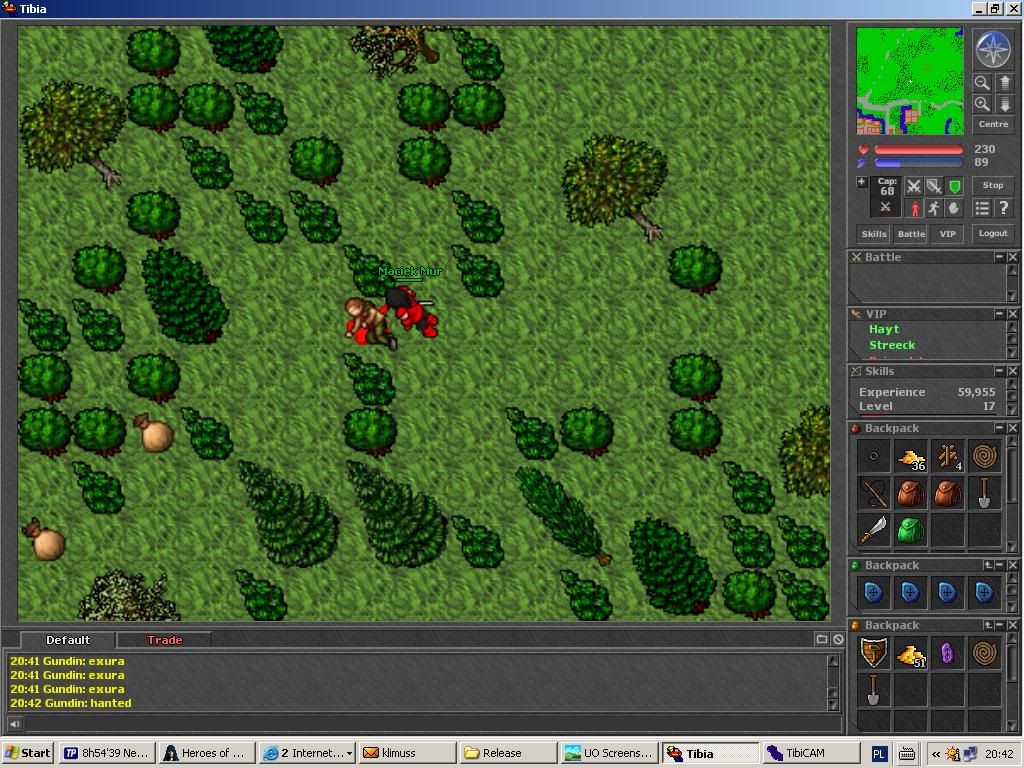The image size is (1024, 768).
Task: Click the Logout button
Action: click(993, 233)
